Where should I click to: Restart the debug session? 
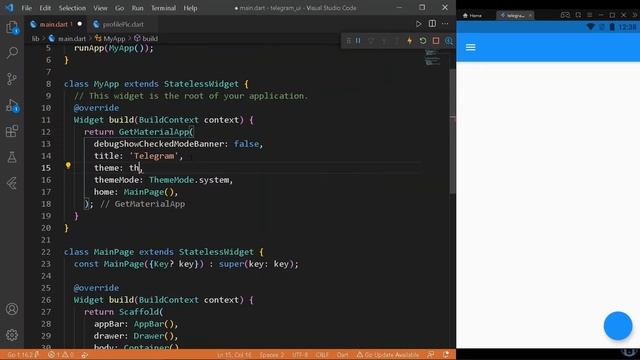pyautogui.click(x=423, y=41)
